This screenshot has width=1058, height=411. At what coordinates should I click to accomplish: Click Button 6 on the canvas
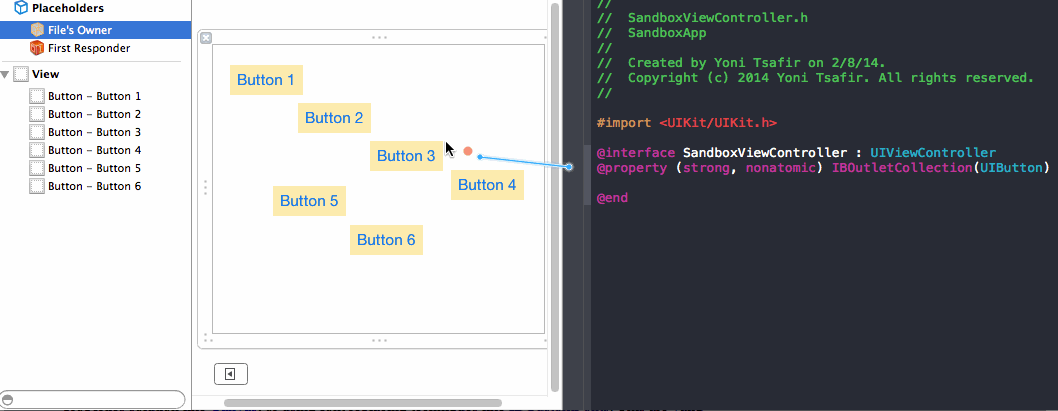coord(386,240)
